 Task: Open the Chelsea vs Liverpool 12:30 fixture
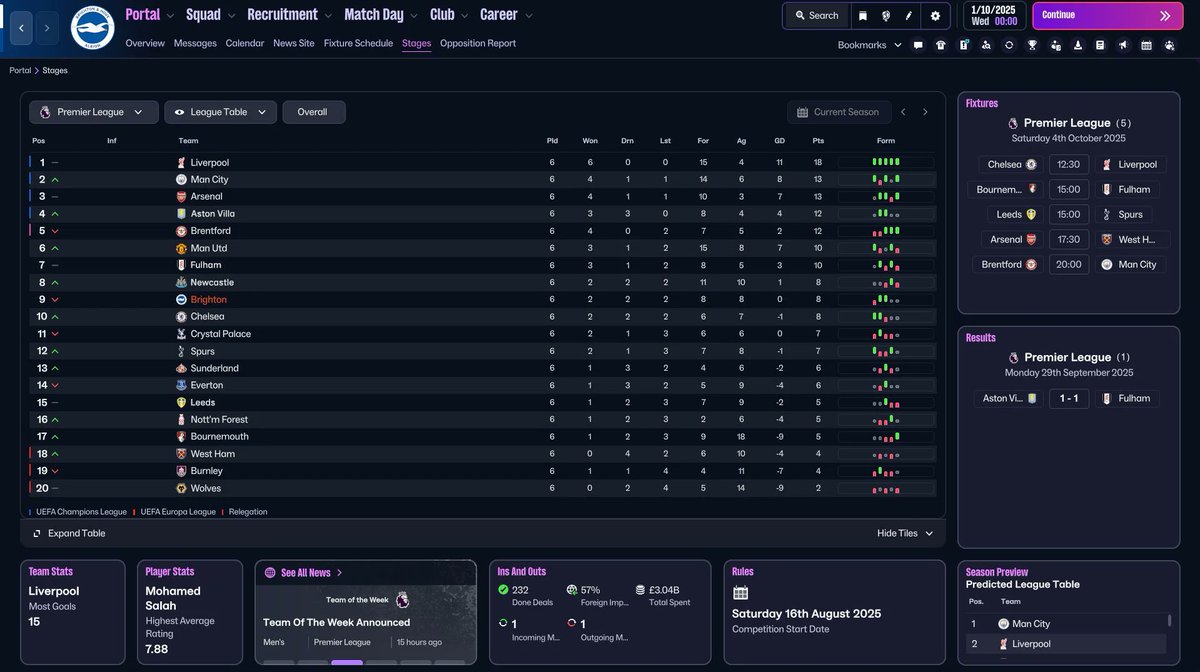coord(1069,164)
